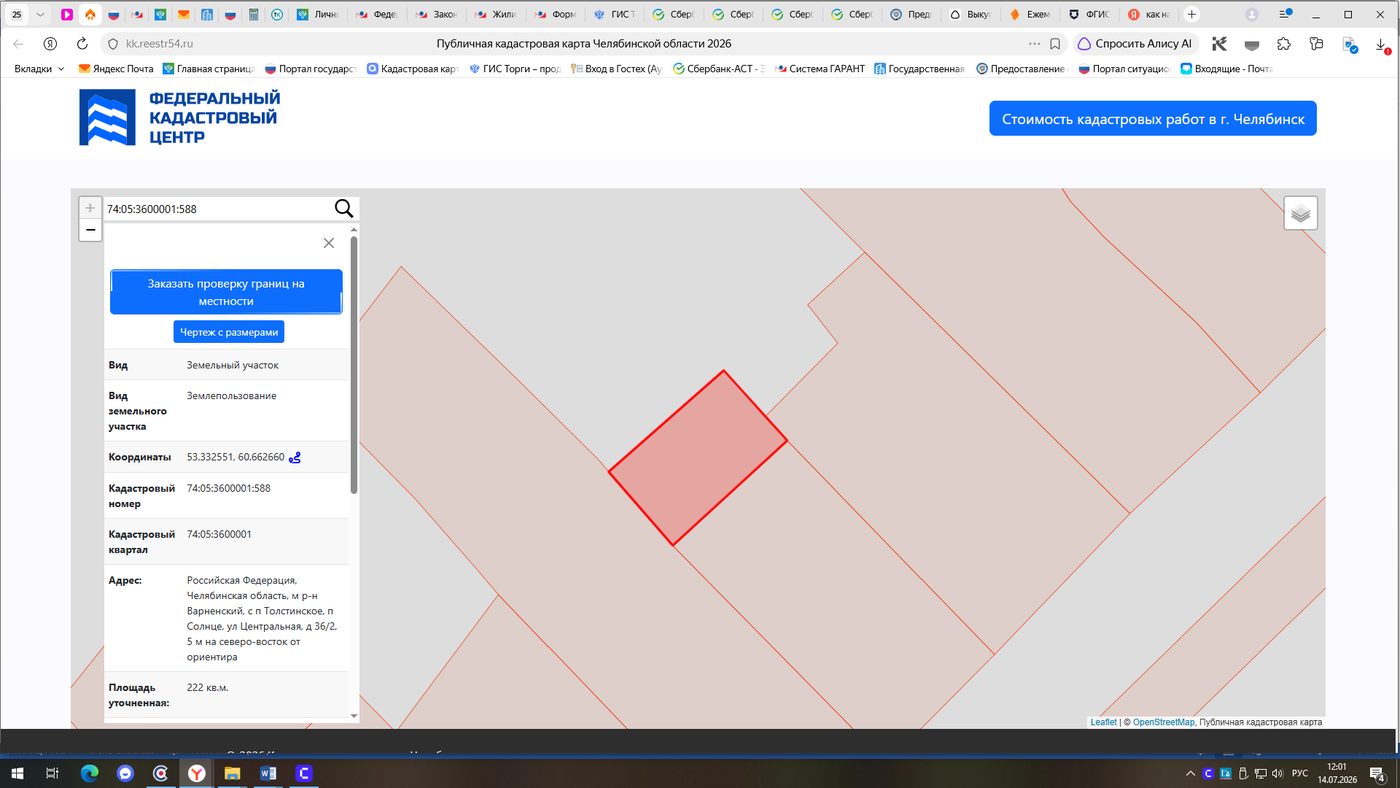This screenshot has height=788, width=1400.
Task: Switch to the 'Личн' browser tab
Action: (x=319, y=15)
